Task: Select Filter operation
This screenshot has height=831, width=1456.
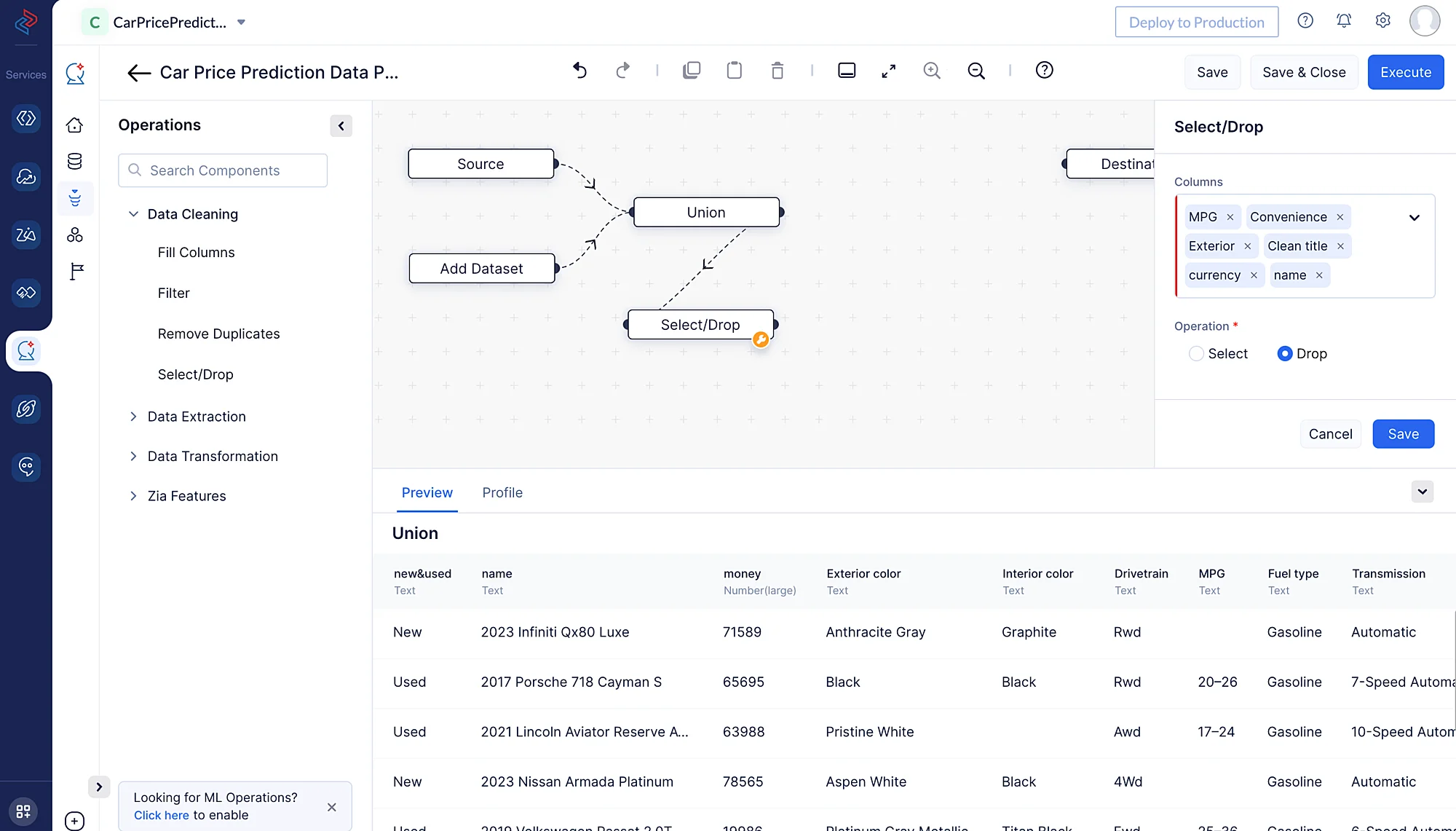Action: point(174,293)
